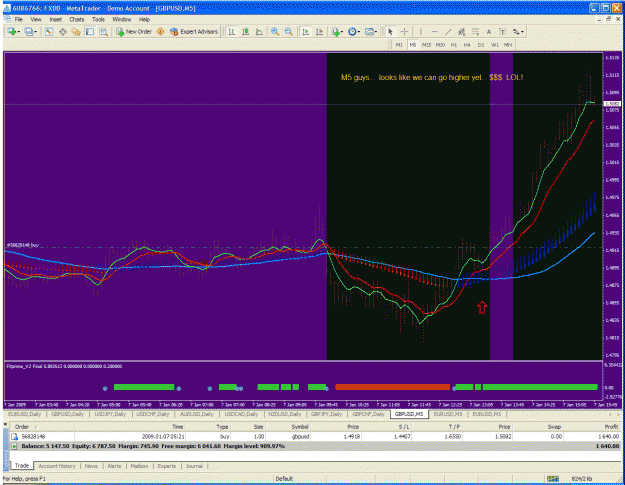Switch timeframe to M1
625x485 pixels.
(x=399, y=45)
